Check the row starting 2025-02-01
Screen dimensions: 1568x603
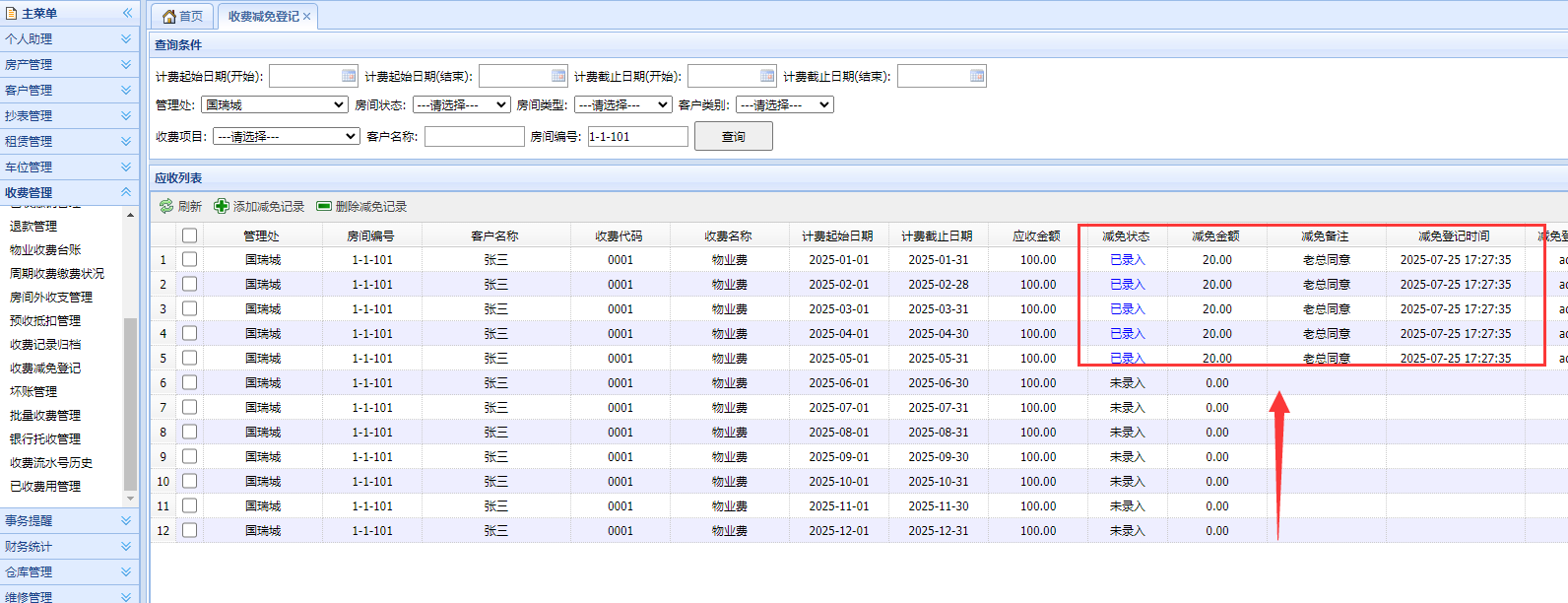click(x=189, y=284)
